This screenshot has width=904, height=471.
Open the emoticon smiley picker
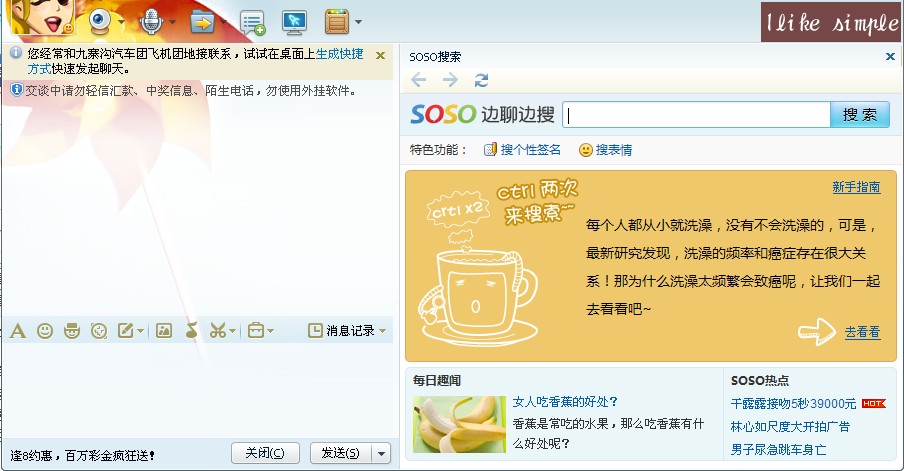tap(45, 331)
